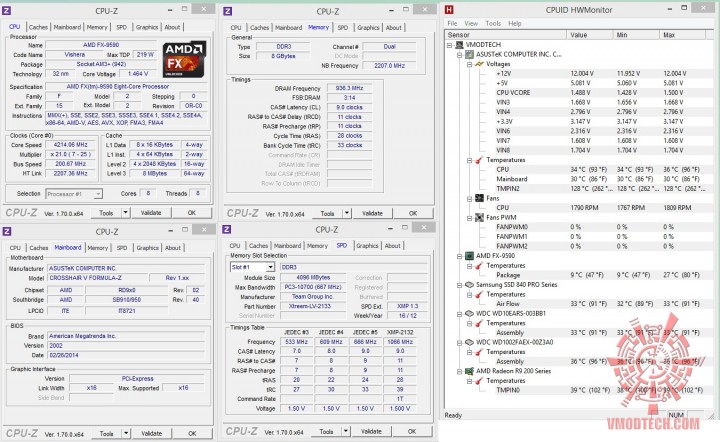Screen dimensions: 720x442
Task: Open the View menu in HWMonitor
Action: tap(471, 23)
